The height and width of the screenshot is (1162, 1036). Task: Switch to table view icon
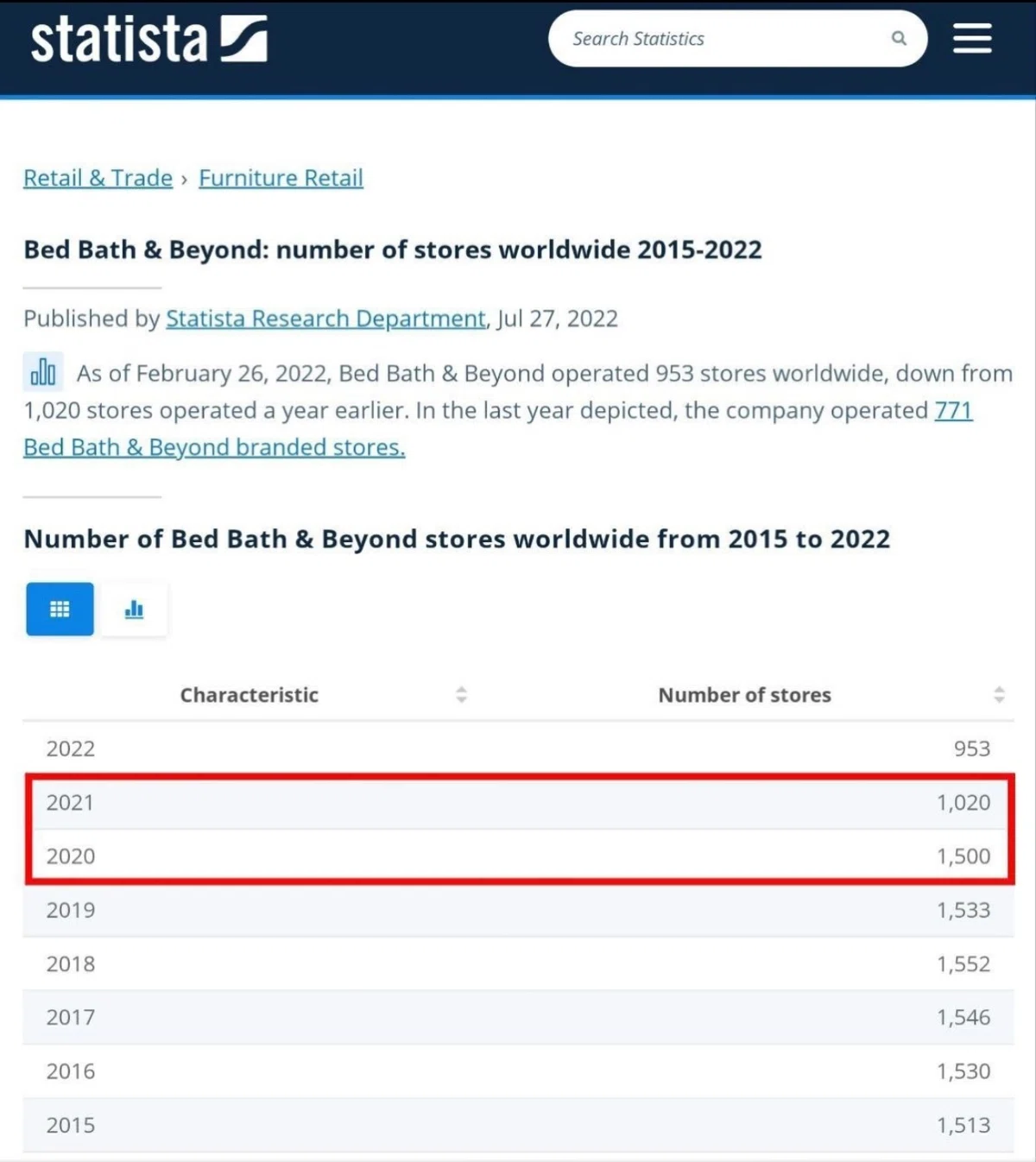[x=60, y=609]
